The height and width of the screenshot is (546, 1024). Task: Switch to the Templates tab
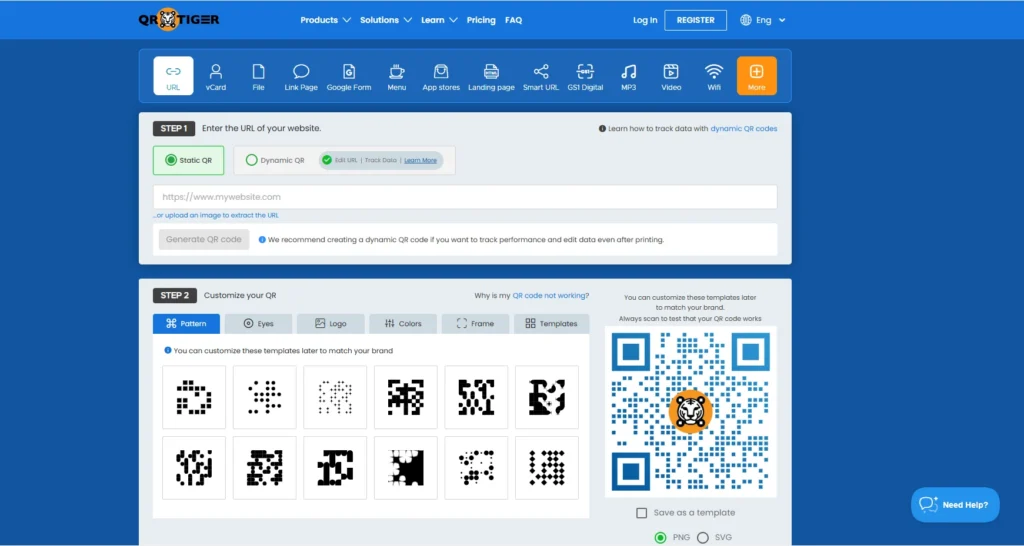551,323
